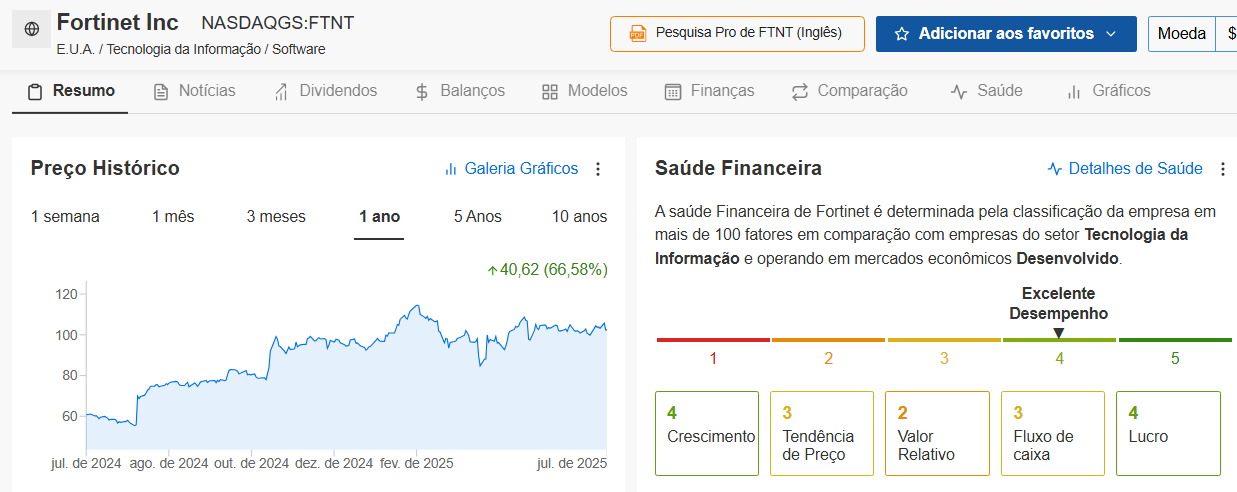1237x492 pixels.
Task: Click the bar chart icon next to Galeria Gráficos
Action: pyautogui.click(x=451, y=169)
